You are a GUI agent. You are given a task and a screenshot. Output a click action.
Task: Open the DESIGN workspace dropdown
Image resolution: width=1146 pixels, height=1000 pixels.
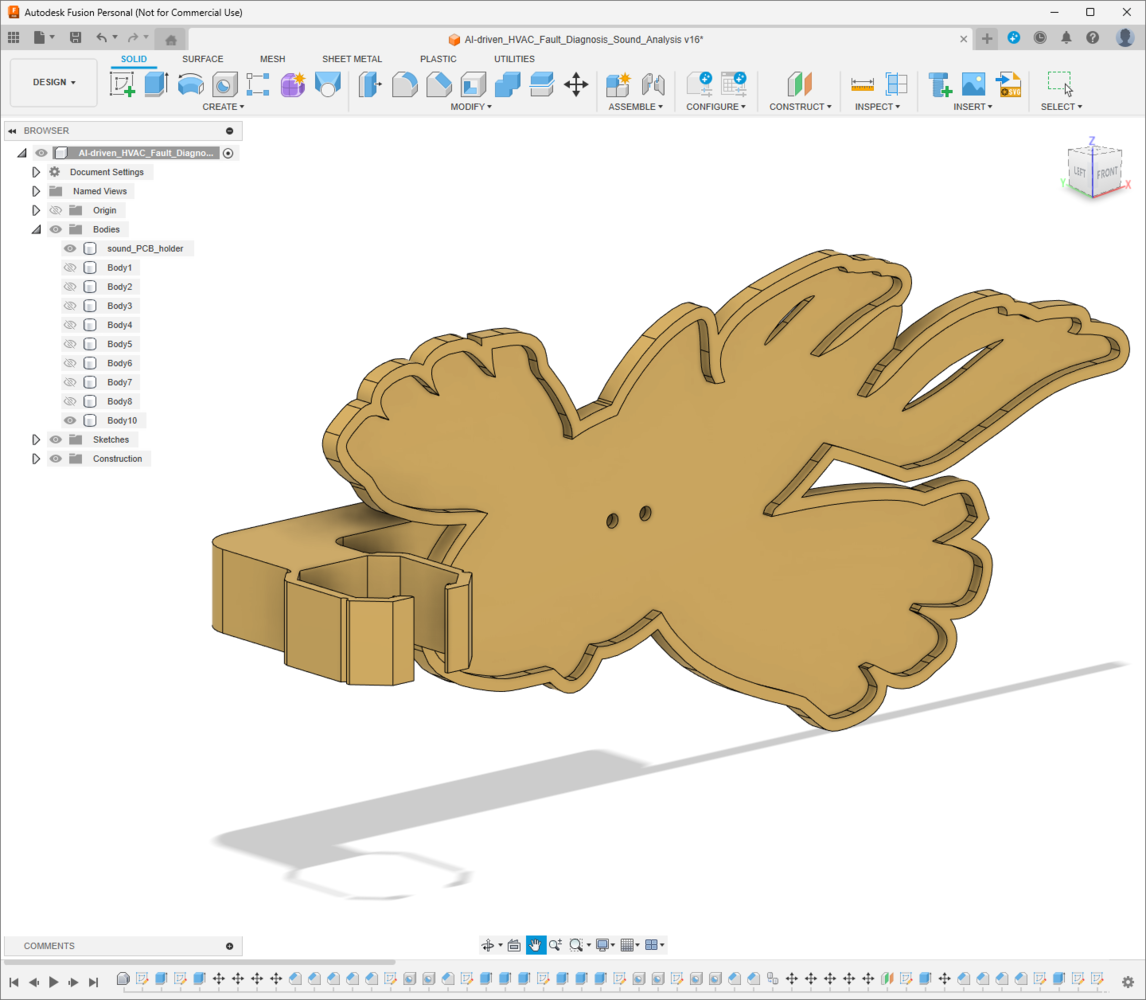54,82
